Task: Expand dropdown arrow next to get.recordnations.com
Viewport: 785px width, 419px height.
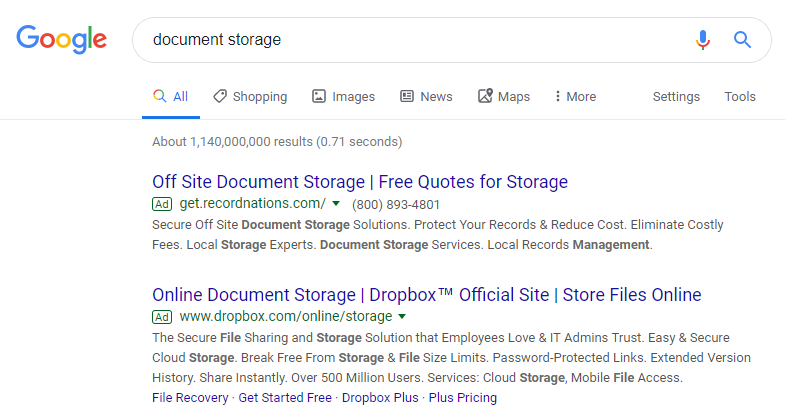Action: [336, 204]
